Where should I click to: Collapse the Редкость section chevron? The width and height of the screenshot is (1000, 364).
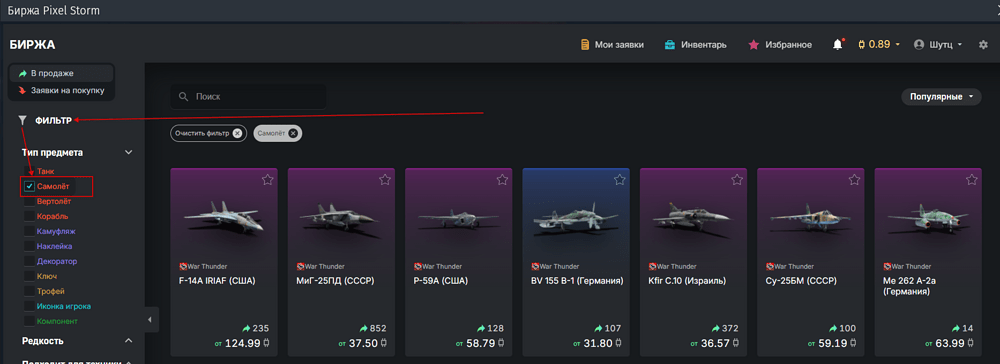[x=129, y=340]
